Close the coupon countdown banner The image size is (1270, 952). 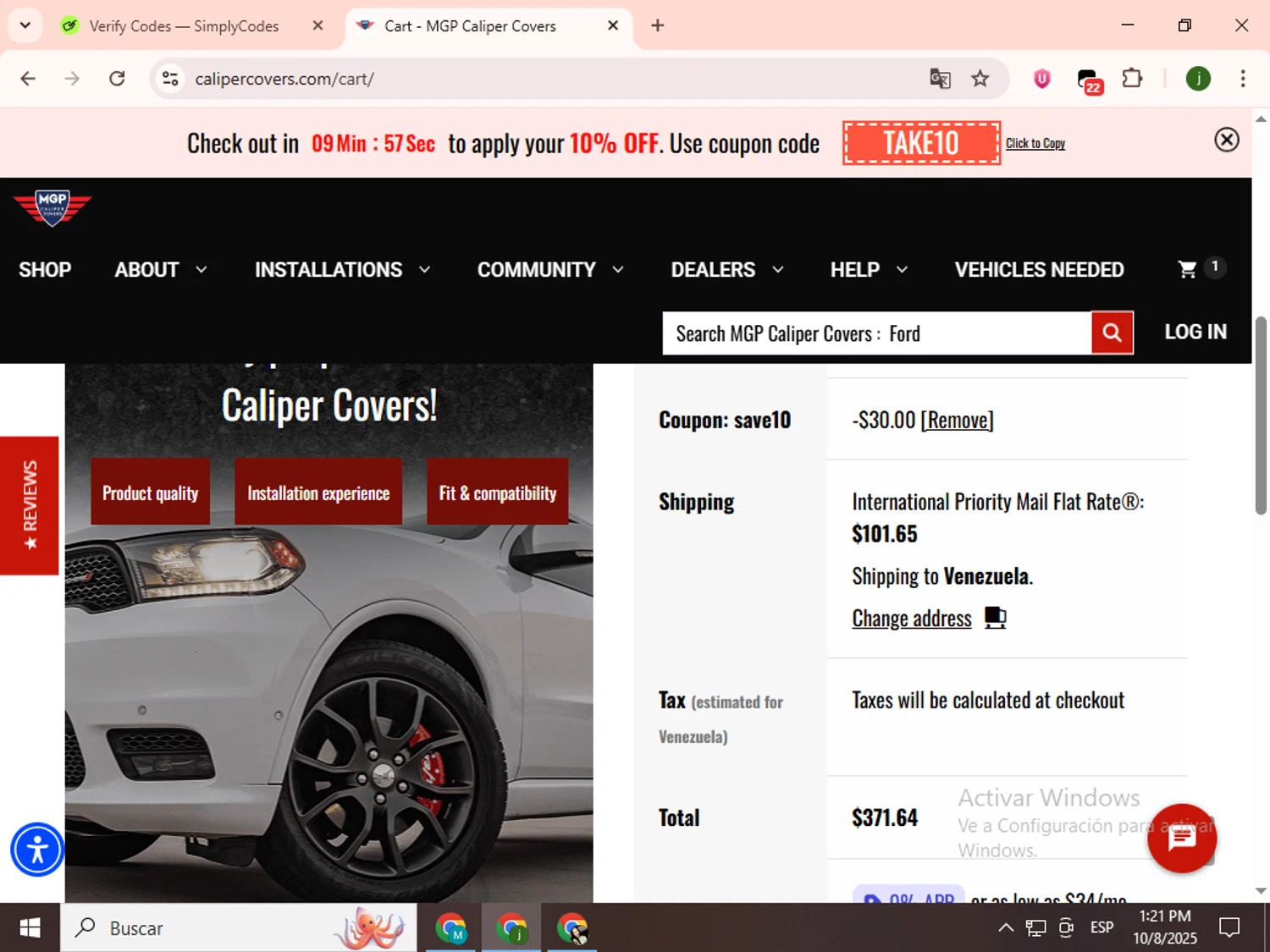[x=1226, y=140]
